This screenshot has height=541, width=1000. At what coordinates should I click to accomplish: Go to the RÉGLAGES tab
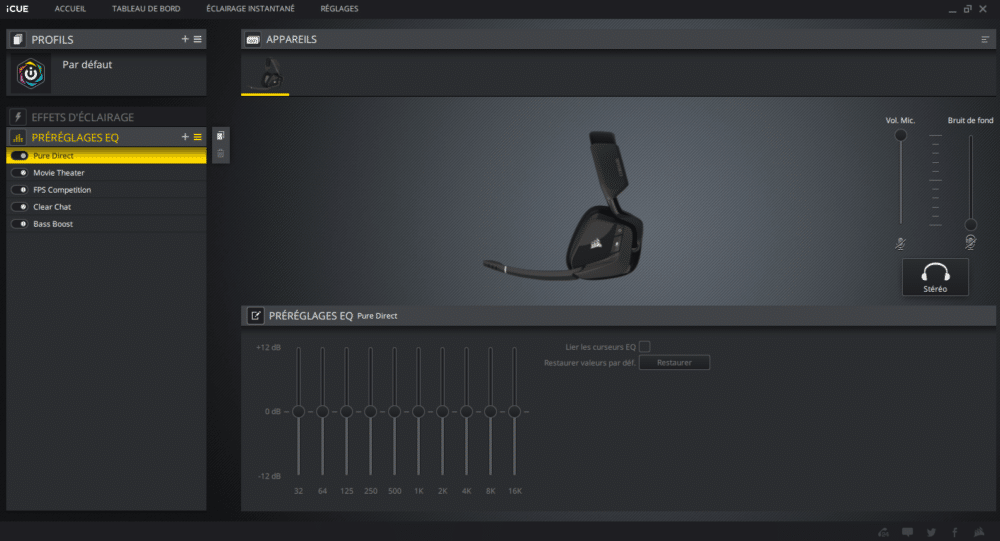[339, 9]
